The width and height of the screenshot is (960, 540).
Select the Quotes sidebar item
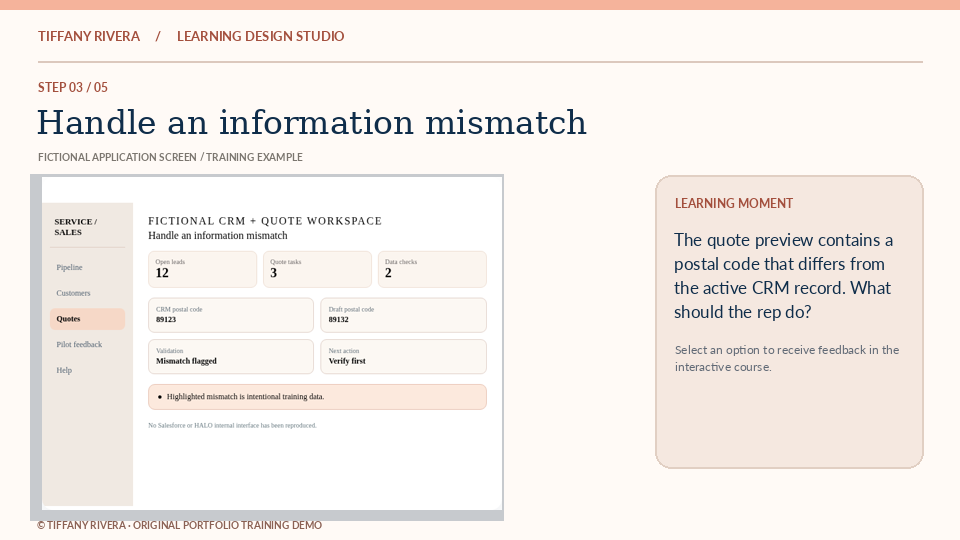(88, 319)
